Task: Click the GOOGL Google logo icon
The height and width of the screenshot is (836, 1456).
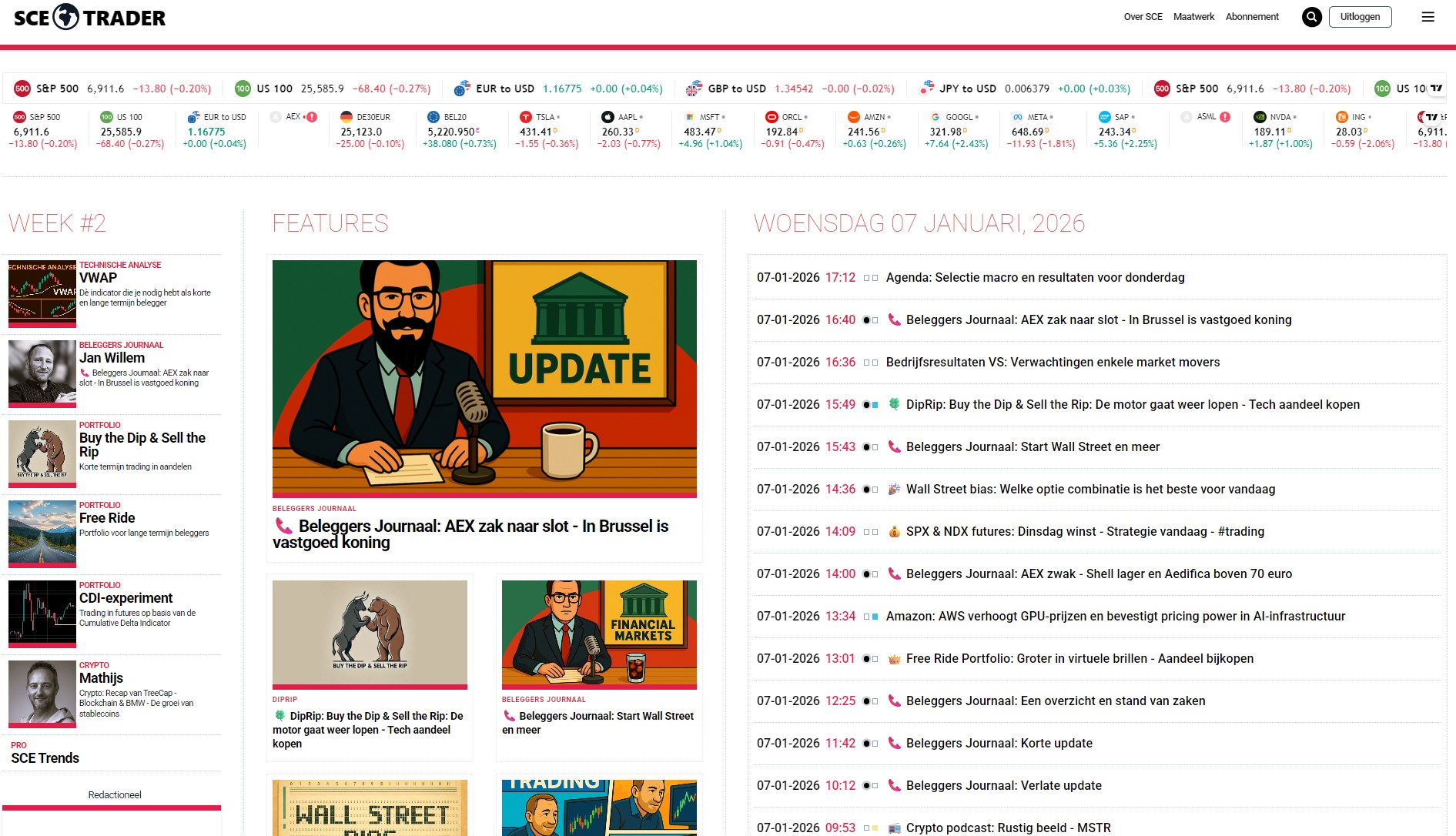Action: point(936,117)
